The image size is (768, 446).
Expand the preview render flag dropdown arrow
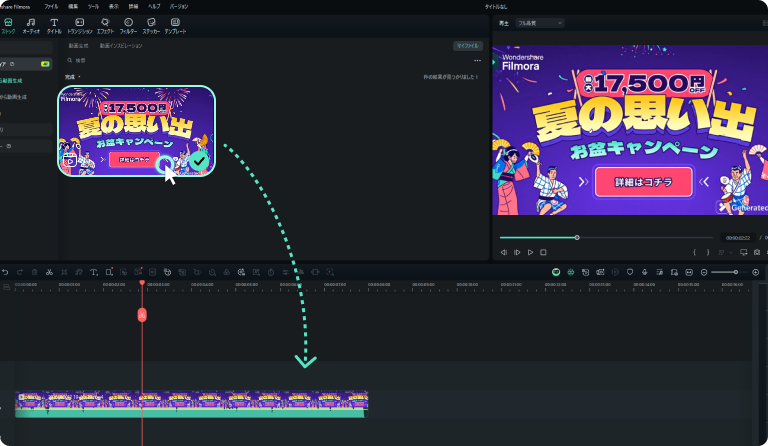730,252
